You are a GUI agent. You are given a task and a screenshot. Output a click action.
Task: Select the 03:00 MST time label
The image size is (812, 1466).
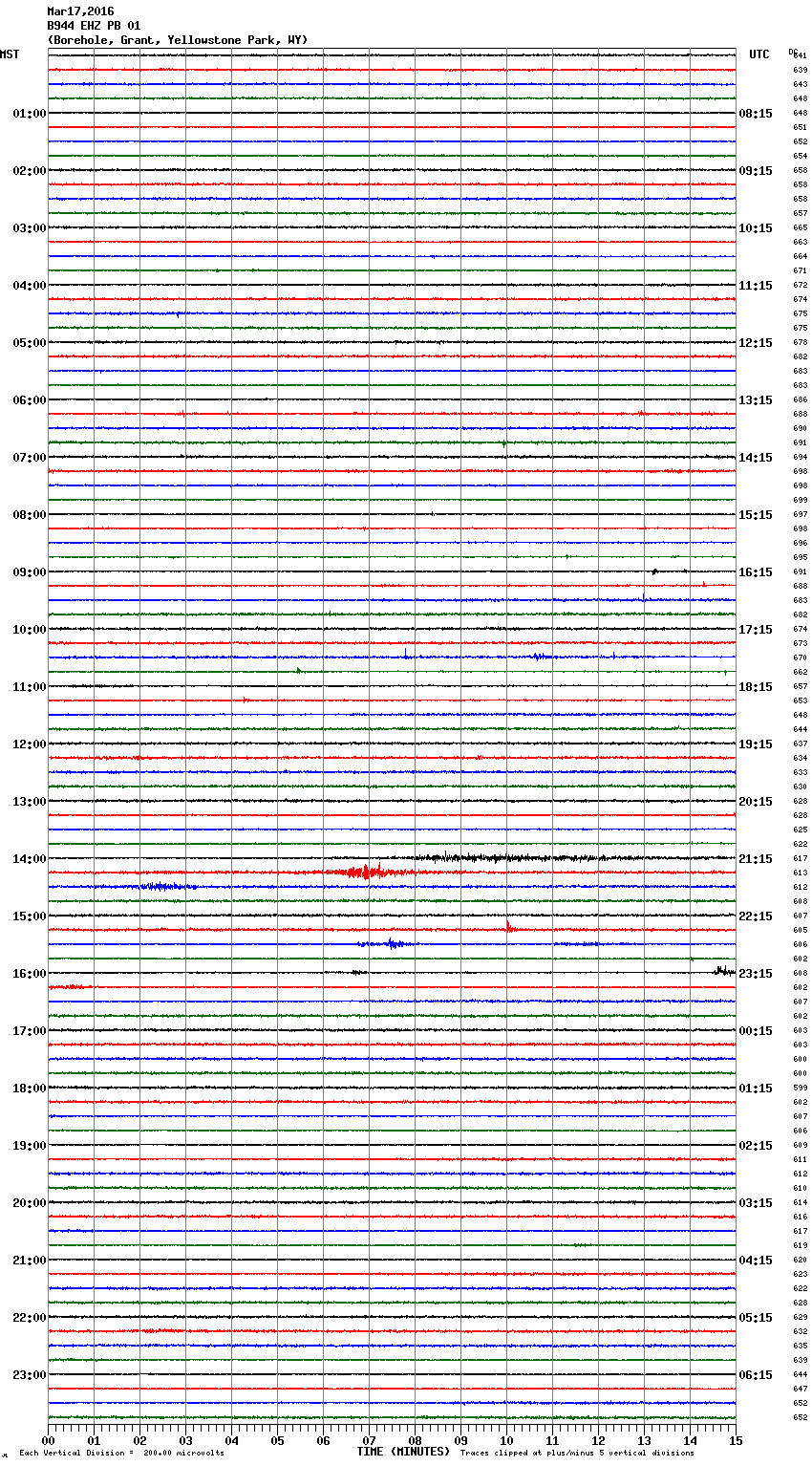coord(30,228)
